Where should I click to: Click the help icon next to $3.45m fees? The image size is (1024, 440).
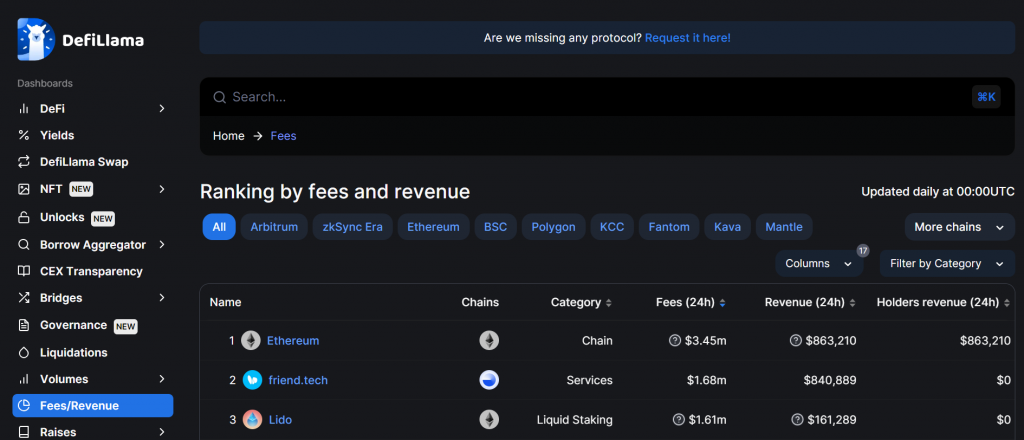(675, 341)
